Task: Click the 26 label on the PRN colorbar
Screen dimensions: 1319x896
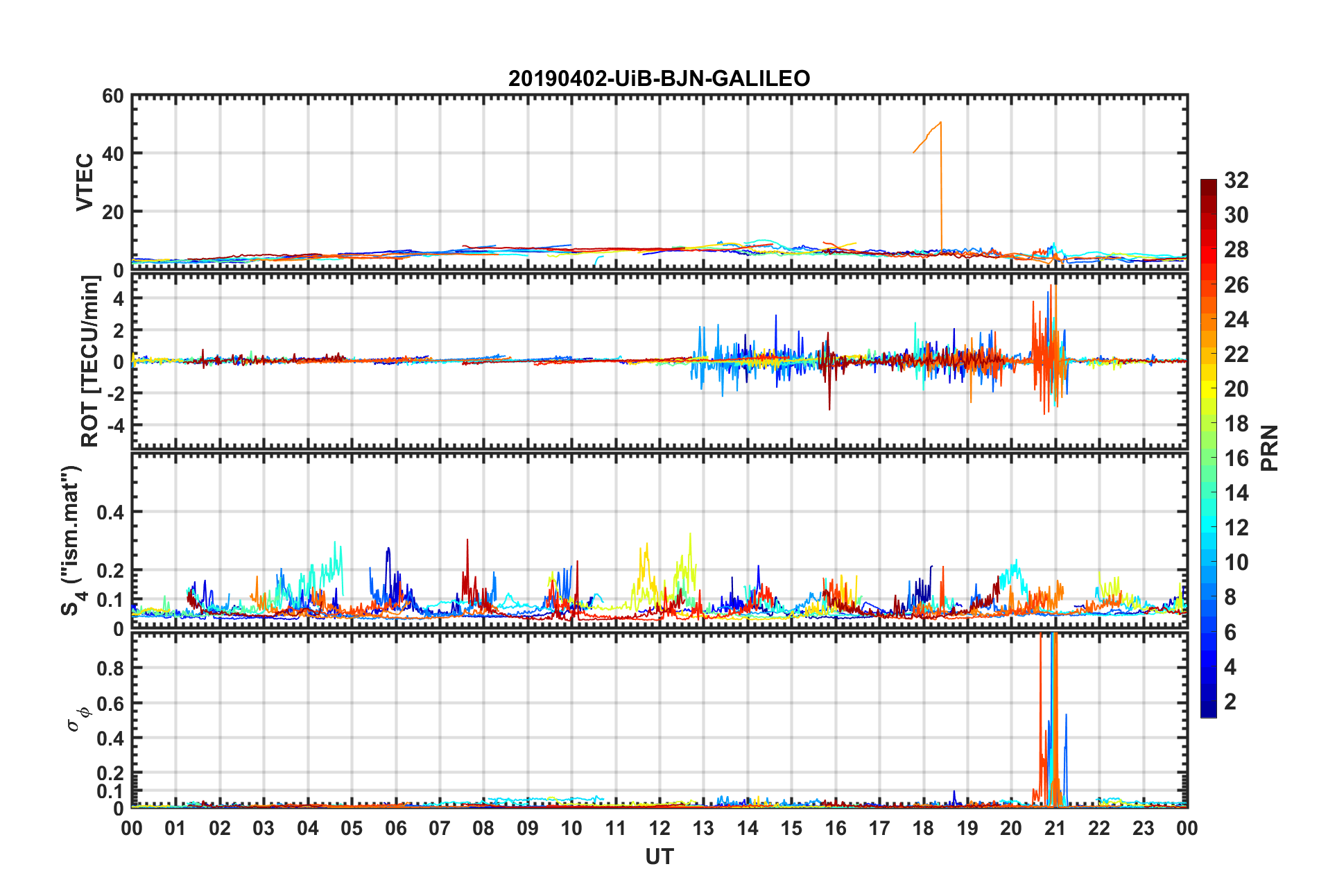Action: tap(1236, 285)
